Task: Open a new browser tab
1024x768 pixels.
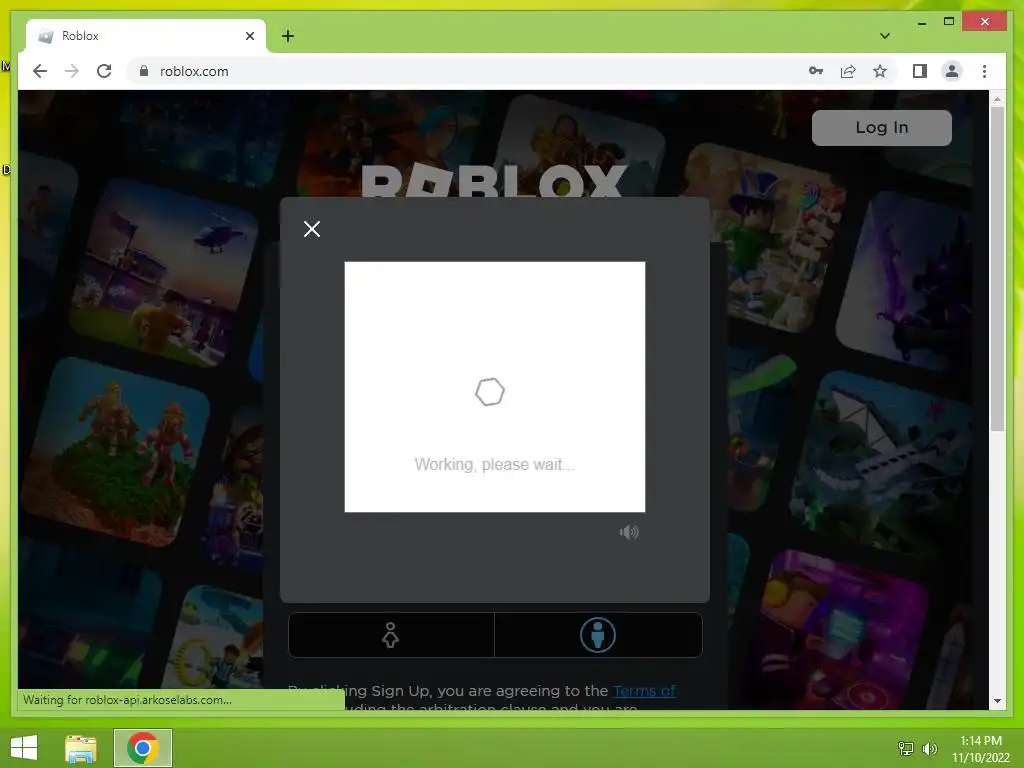Action: pos(288,36)
